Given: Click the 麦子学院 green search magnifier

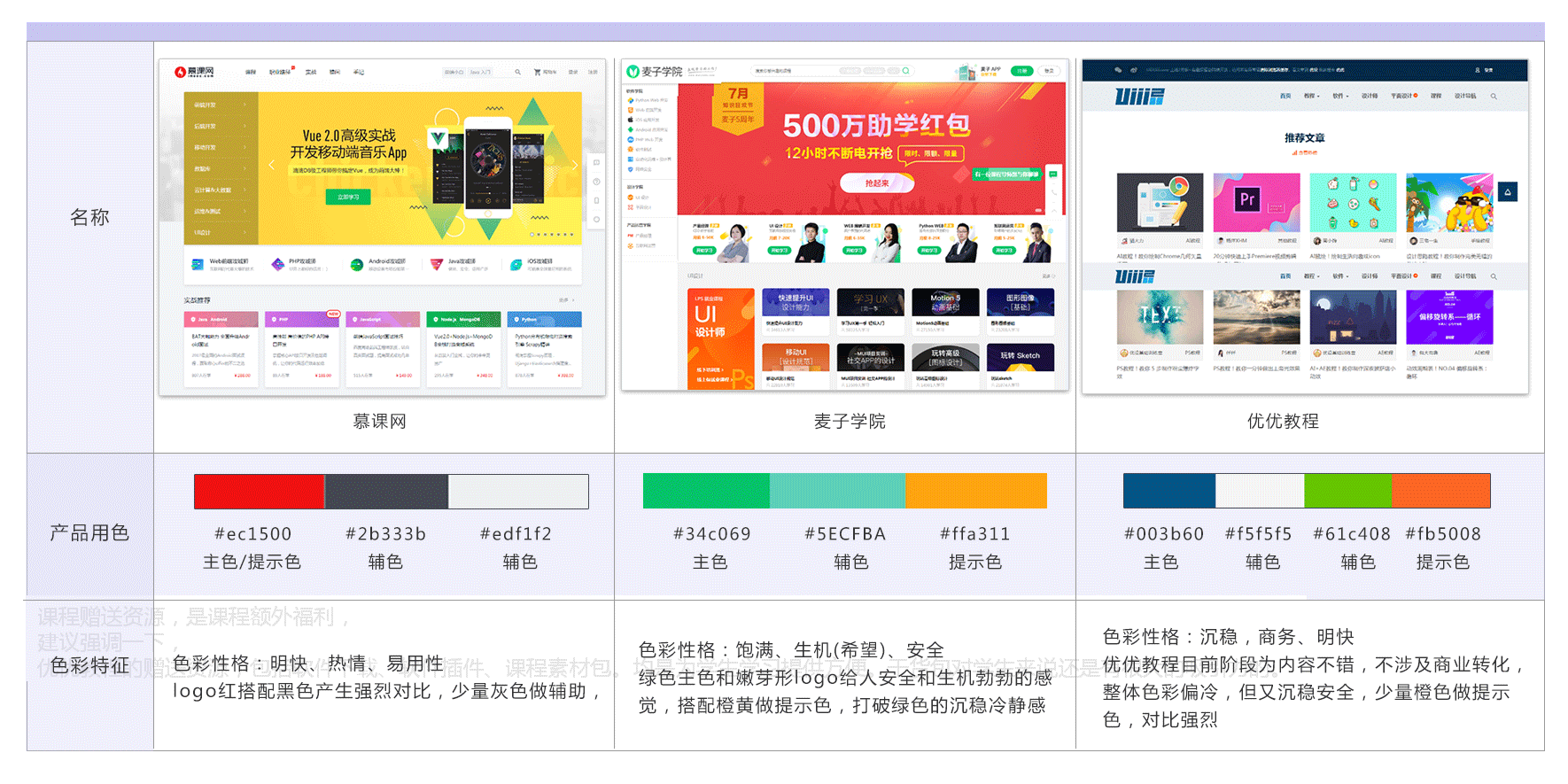Looking at the screenshot, I should tap(905, 70).
